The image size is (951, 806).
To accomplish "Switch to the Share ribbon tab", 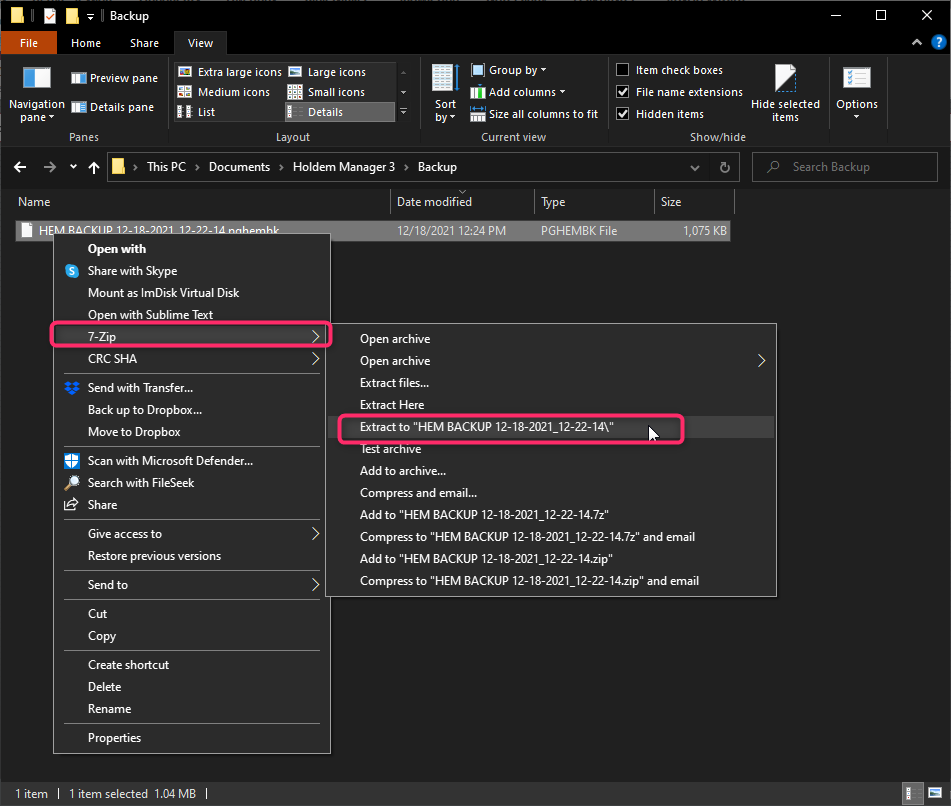I will click(x=144, y=43).
